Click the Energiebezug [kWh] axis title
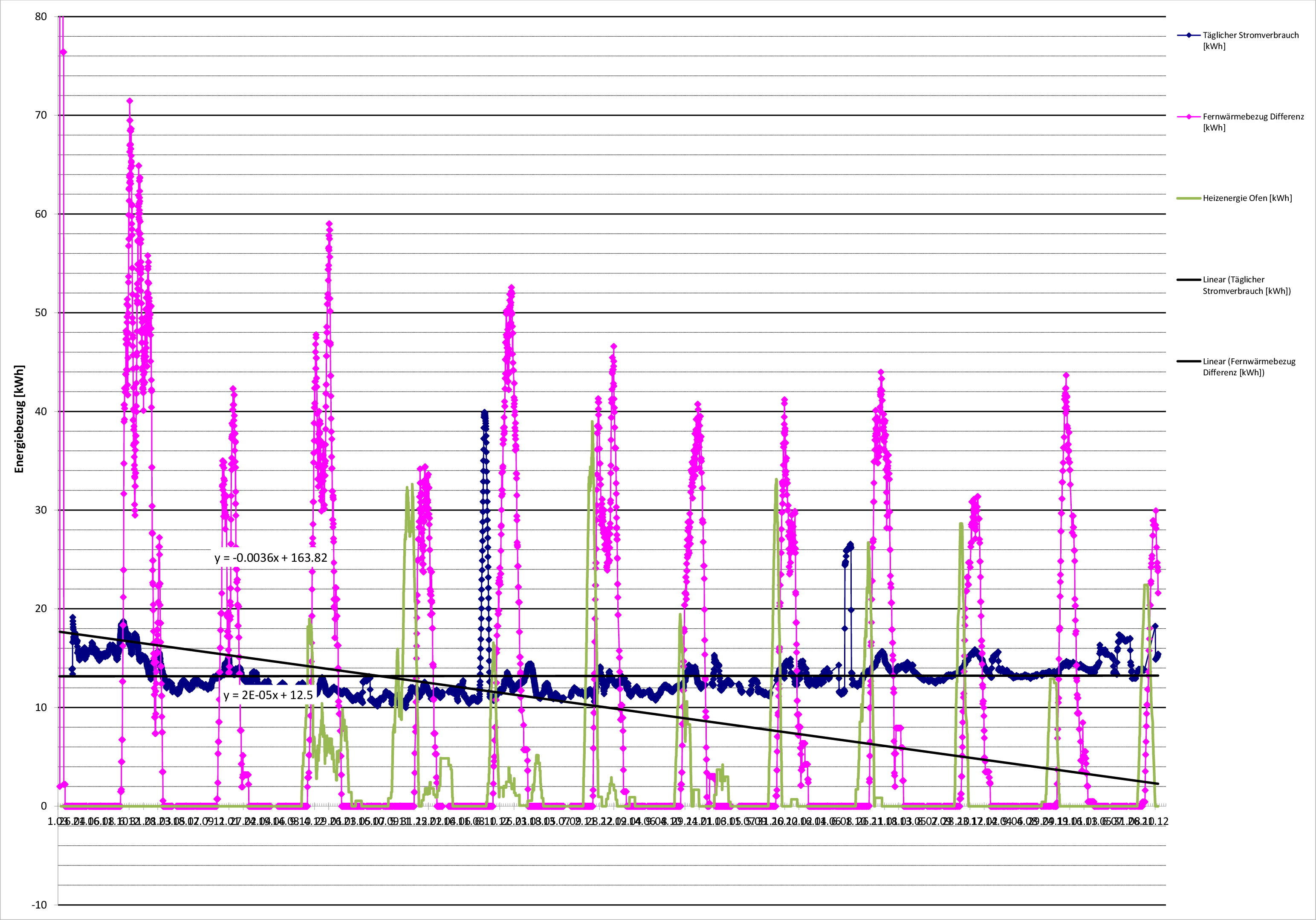The height and width of the screenshot is (920, 1316). pos(20,419)
